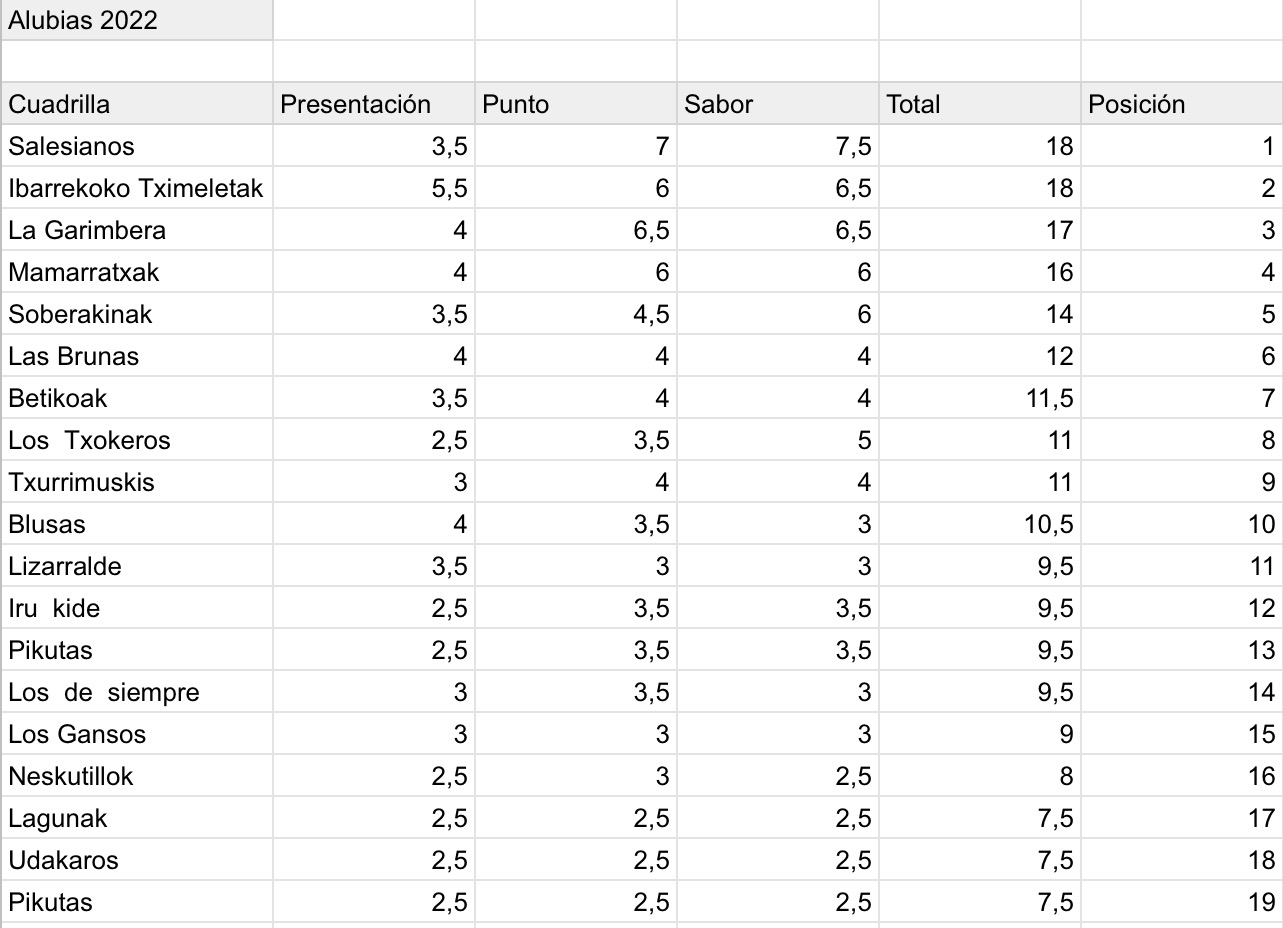Click the Punto header cell

576,104
